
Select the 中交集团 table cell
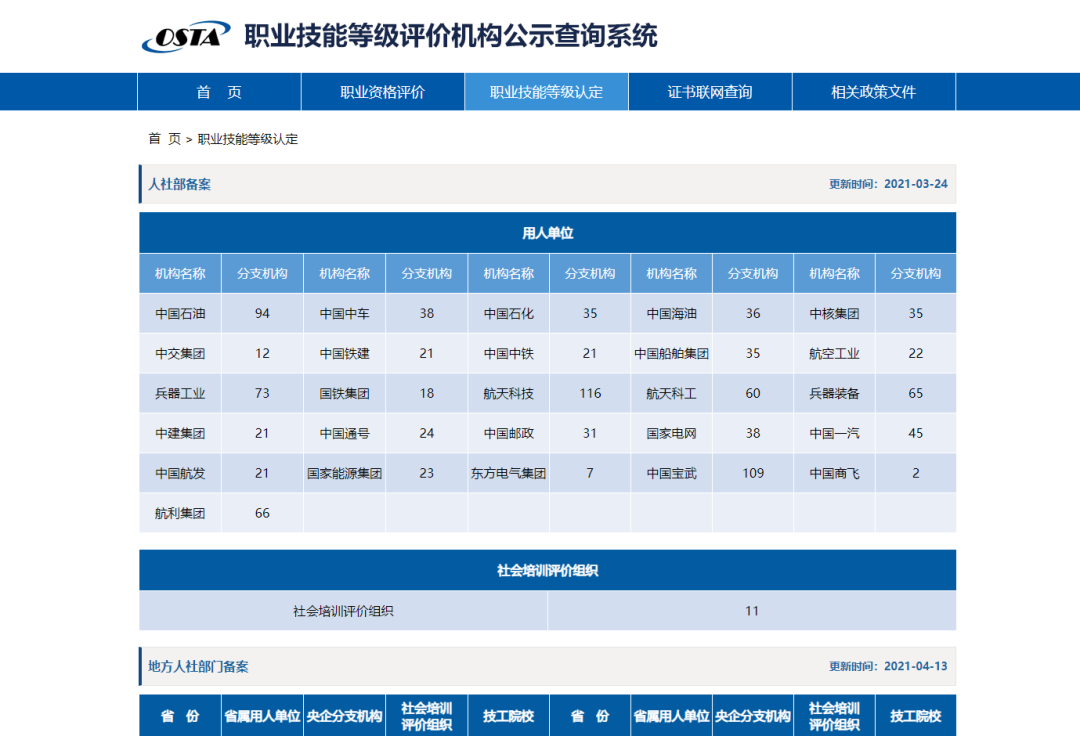(x=180, y=353)
